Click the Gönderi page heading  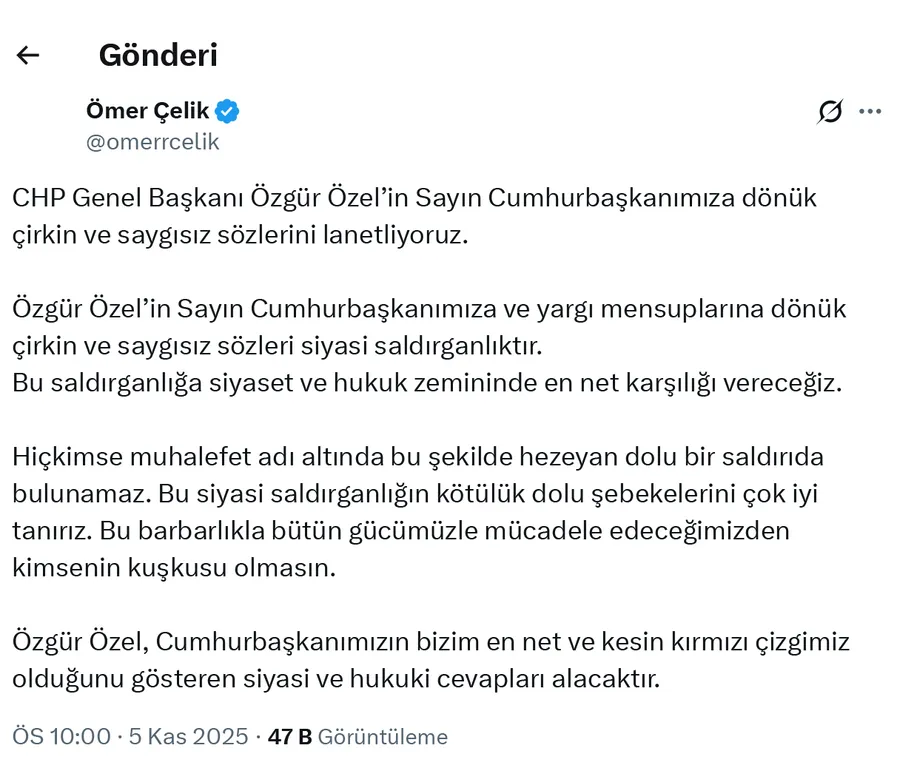pos(158,55)
